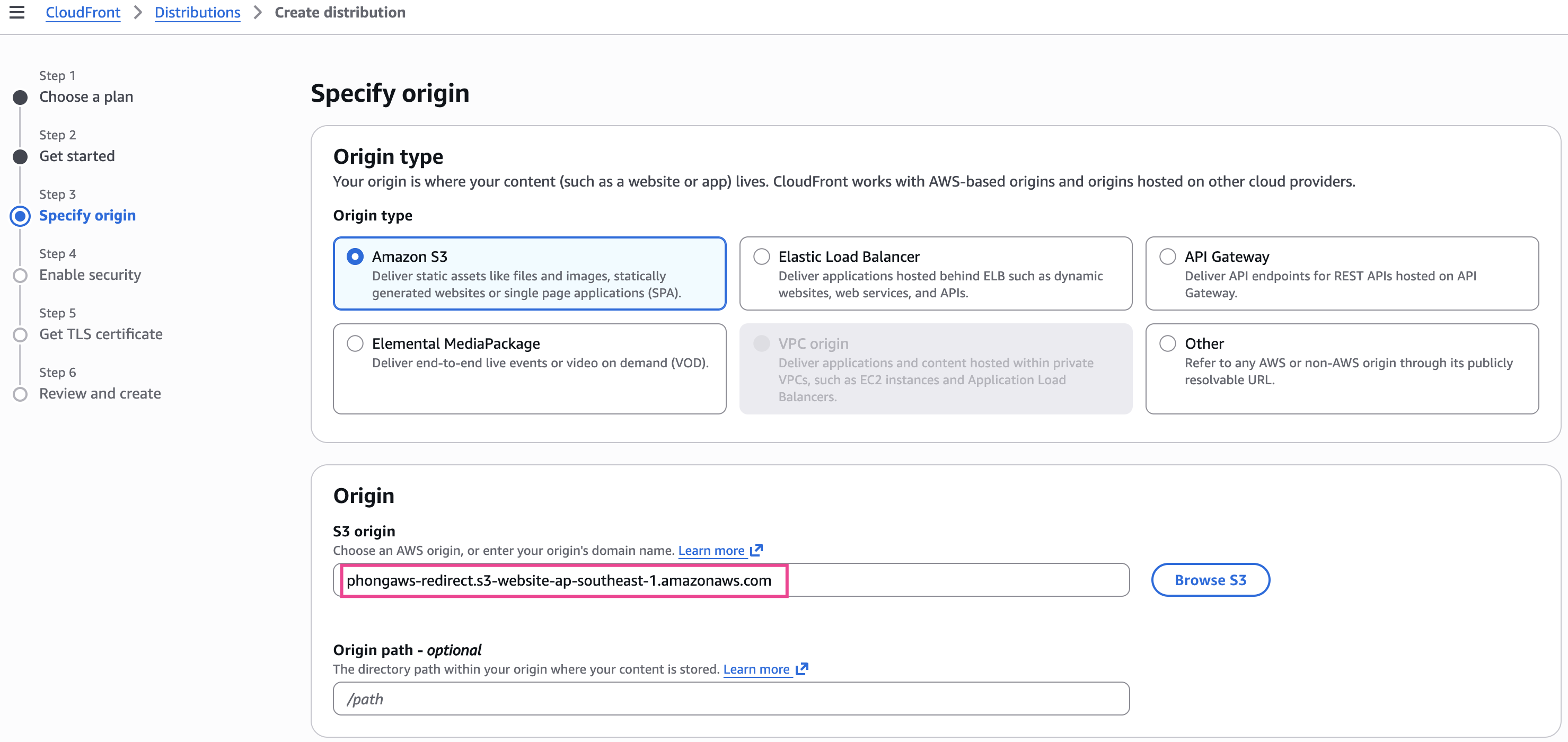This screenshot has width=1568, height=742.
Task: Go to CloudFront breadcrumb link
Action: pos(83,12)
